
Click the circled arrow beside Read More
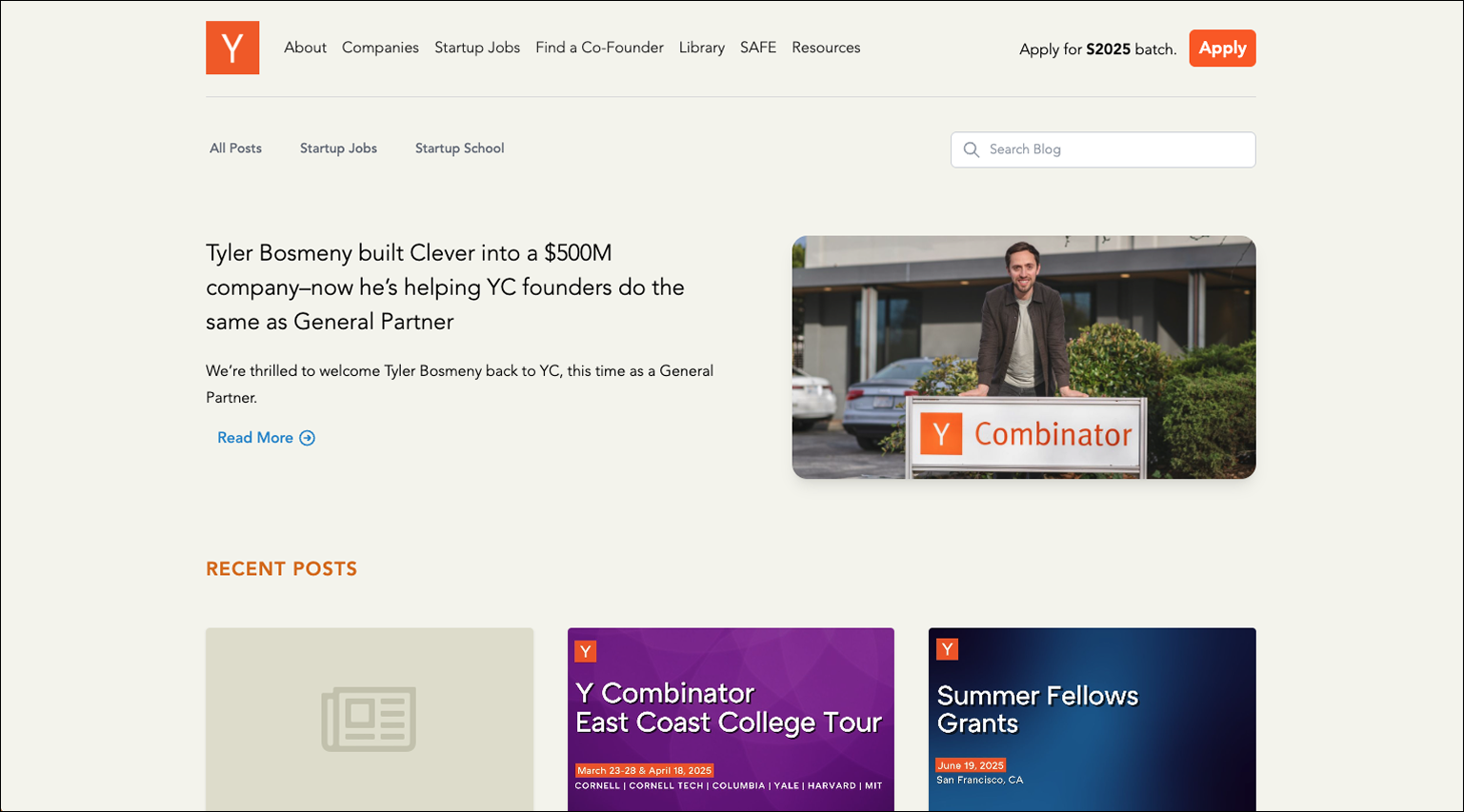307,438
